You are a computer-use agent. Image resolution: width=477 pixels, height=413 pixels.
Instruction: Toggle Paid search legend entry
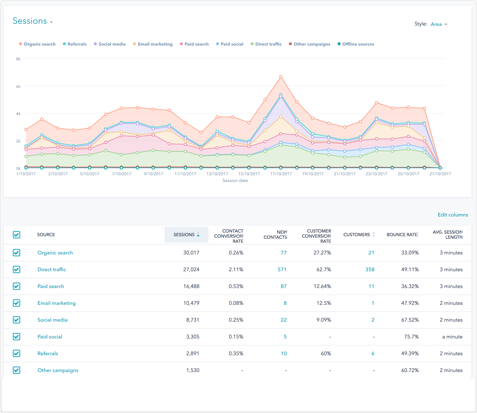194,44
